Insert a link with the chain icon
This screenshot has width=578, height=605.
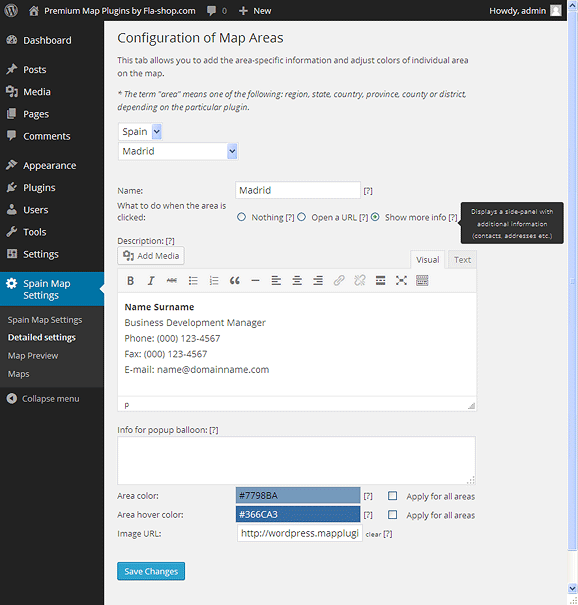339,281
